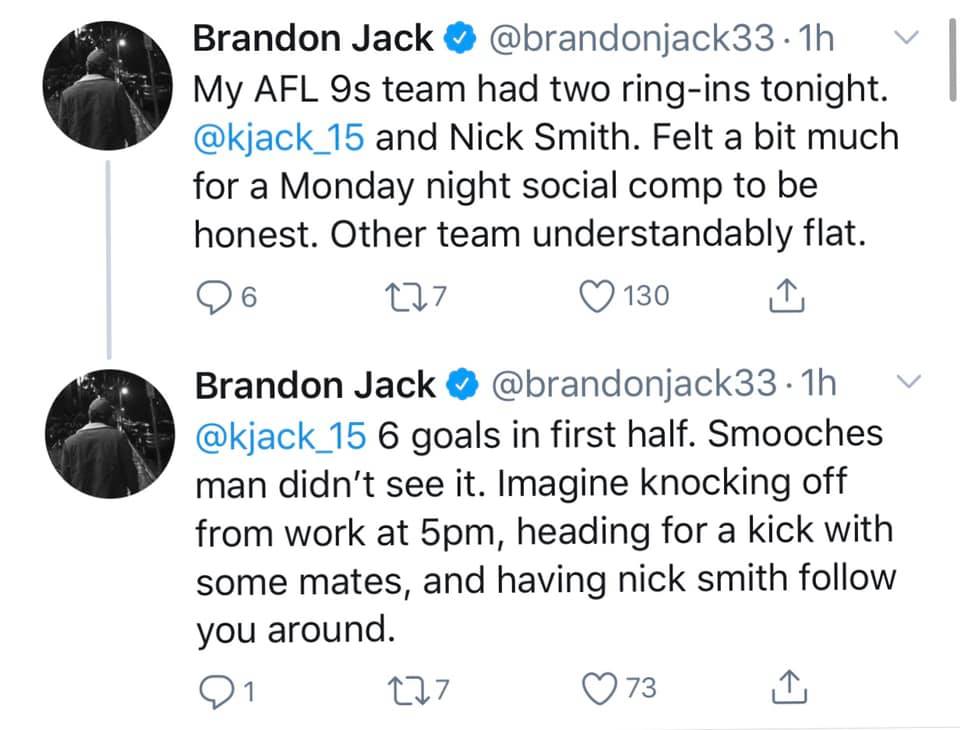Open @kjack_15 mention in first tweet

[x=279, y=137]
